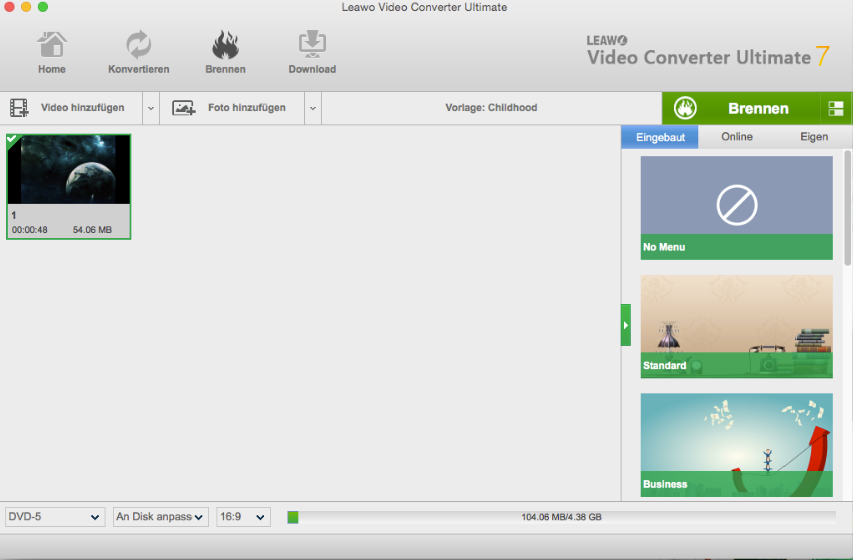Select the Business menu template
Viewport: 853px width, 560px height.
(x=736, y=445)
